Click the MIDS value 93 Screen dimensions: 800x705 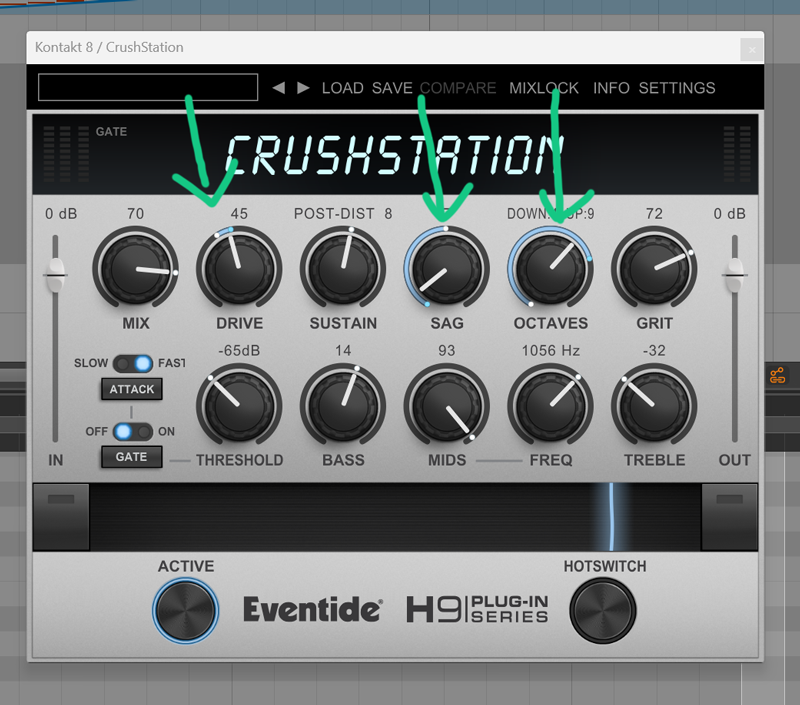coord(447,350)
